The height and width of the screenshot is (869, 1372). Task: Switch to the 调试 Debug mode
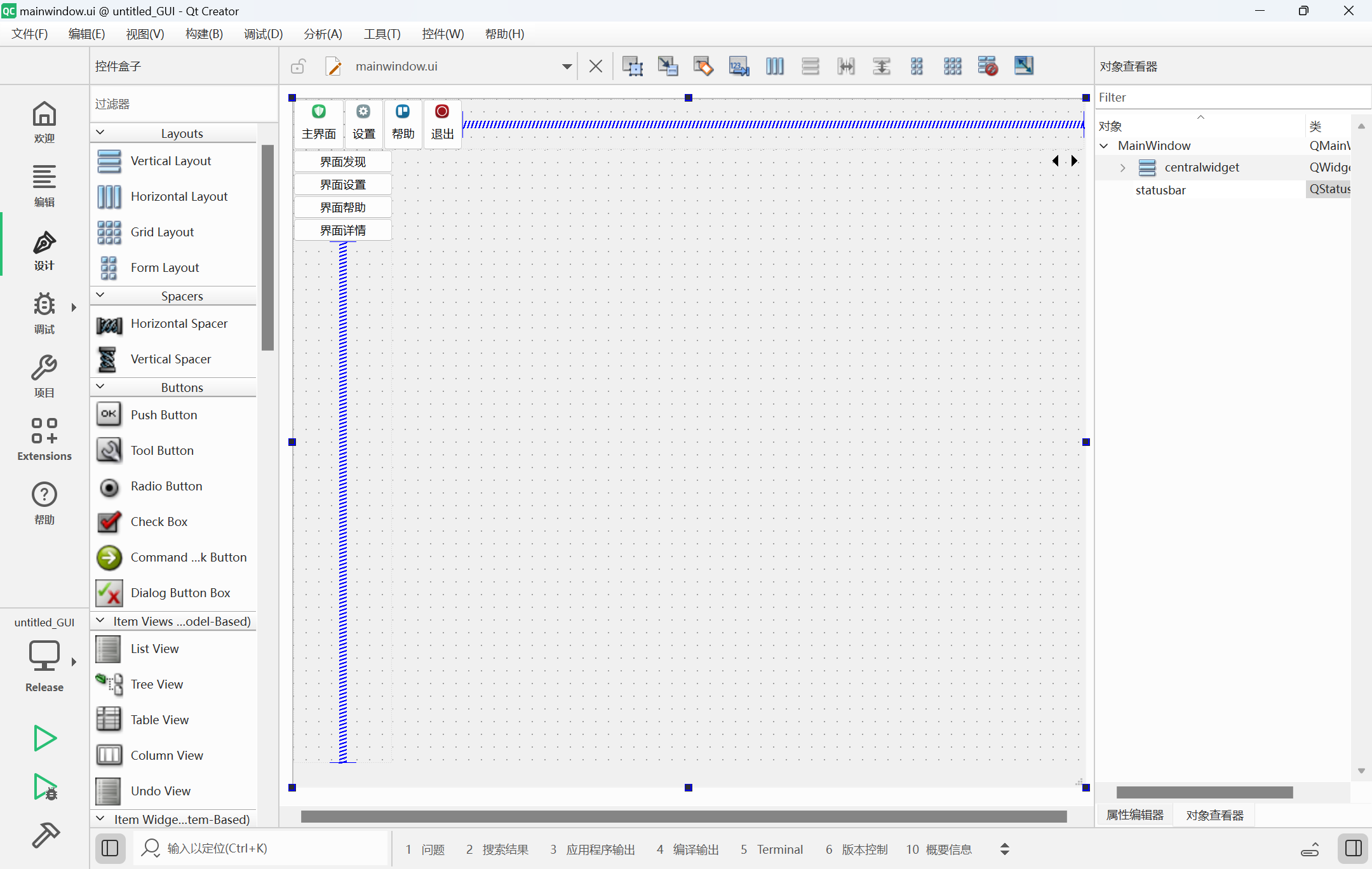44,313
